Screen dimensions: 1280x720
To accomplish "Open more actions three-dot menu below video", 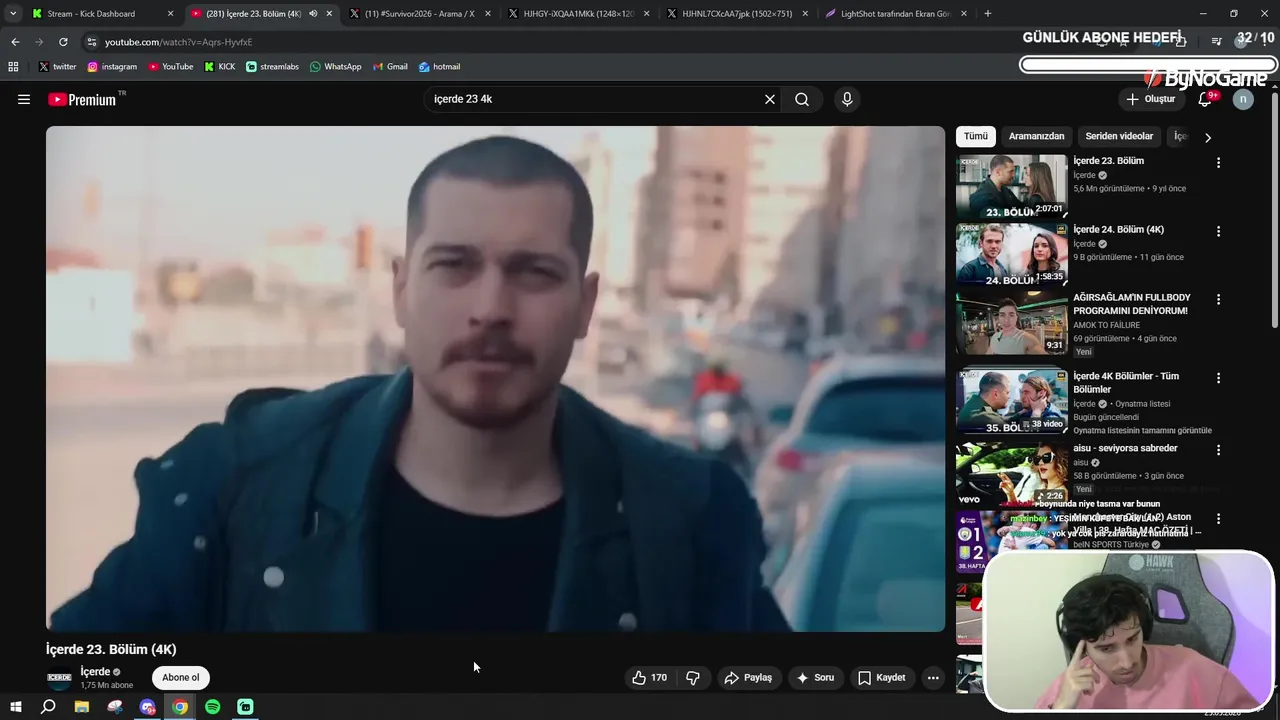I will [x=933, y=678].
